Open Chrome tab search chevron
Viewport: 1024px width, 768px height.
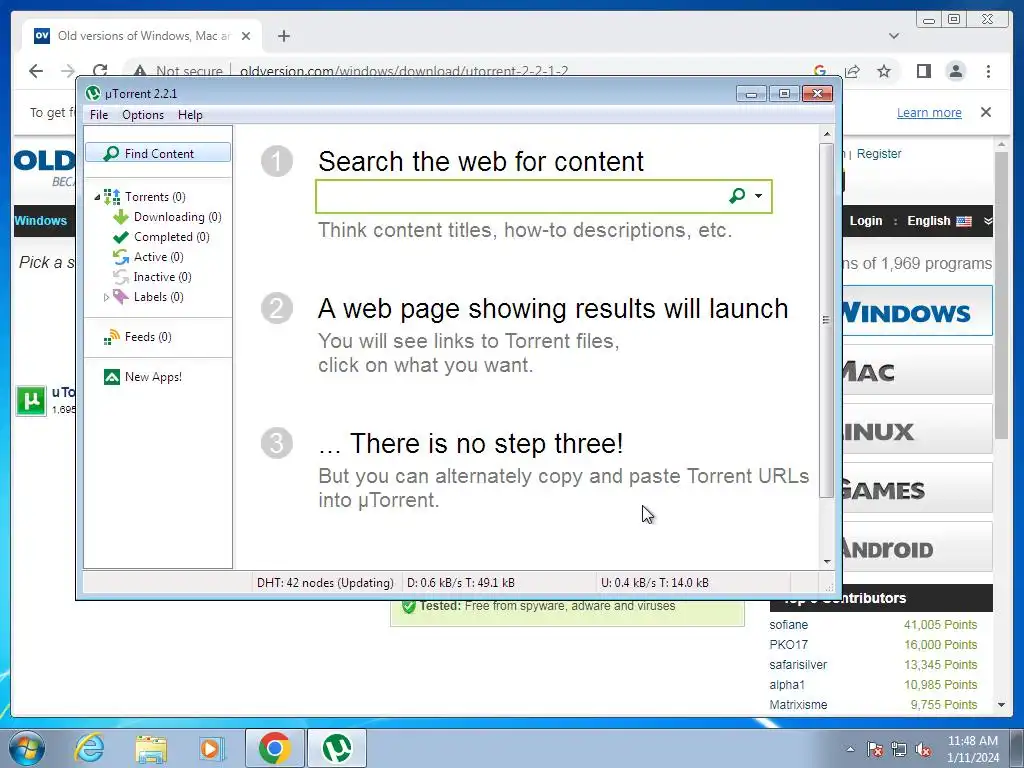click(893, 36)
